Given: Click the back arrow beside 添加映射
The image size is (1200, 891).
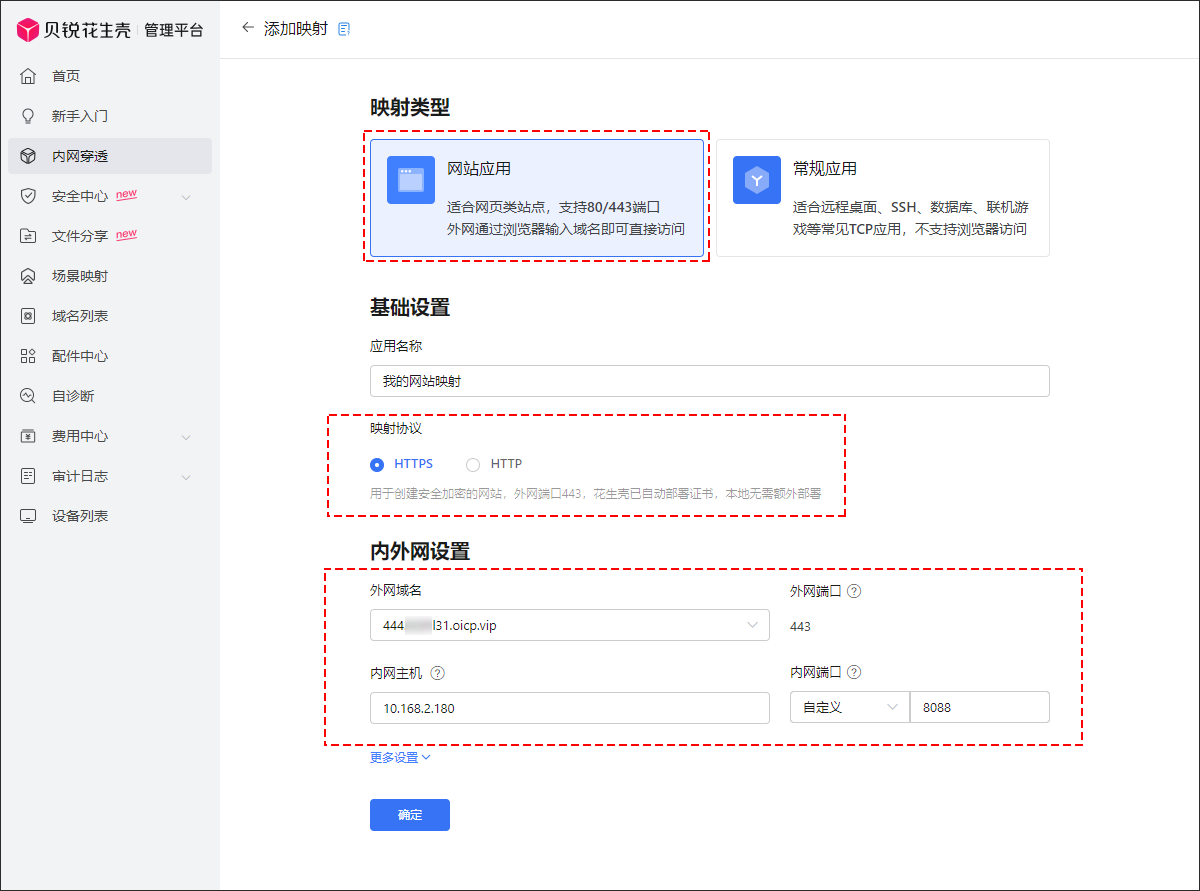Looking at the screenshot, I should pos(248,28).
